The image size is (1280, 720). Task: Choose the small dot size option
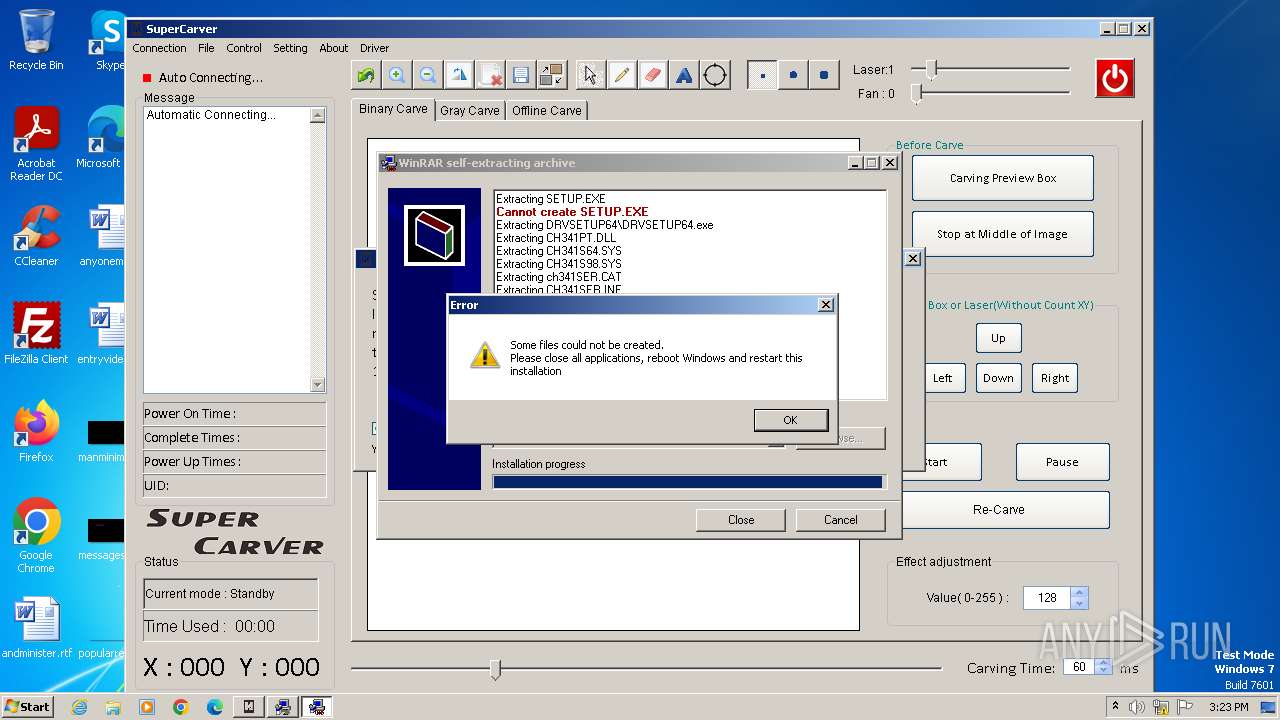click(762, 75)
